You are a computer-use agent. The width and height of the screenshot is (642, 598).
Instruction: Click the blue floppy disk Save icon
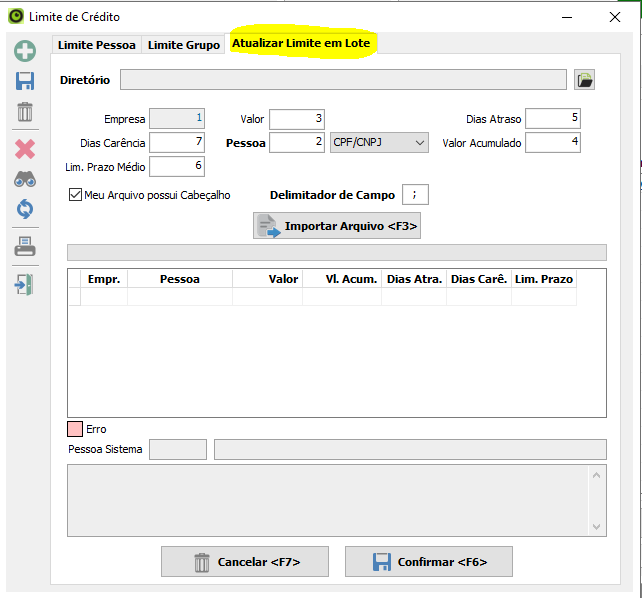[x=25, y=82]
